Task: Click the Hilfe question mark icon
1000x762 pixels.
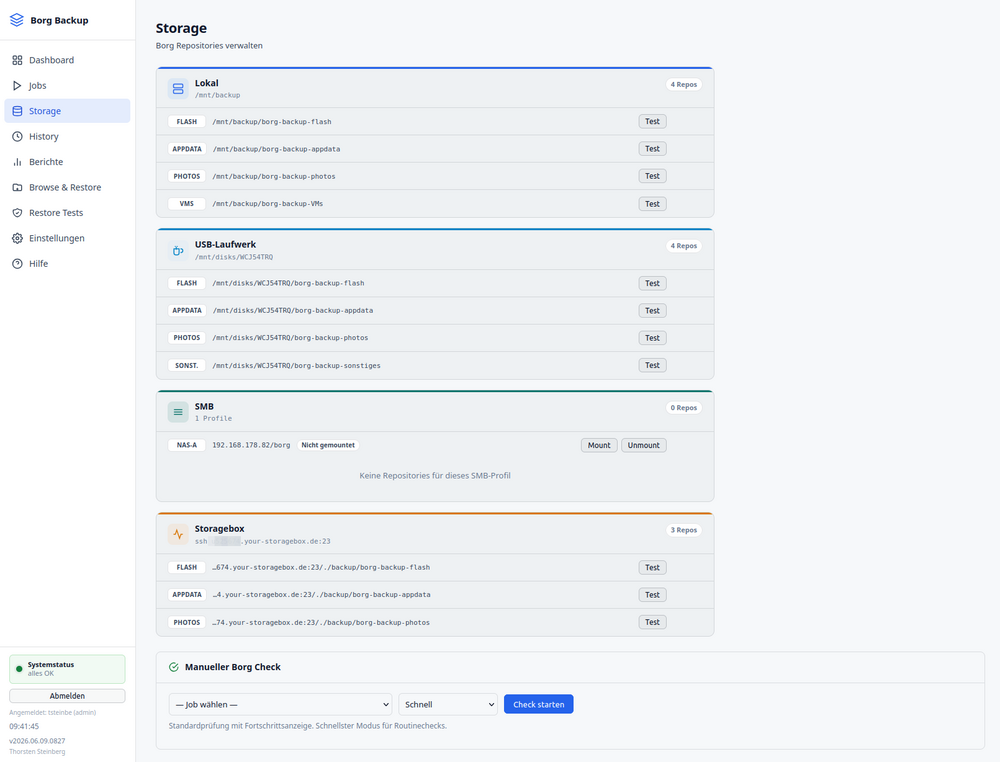Action: 17,264
